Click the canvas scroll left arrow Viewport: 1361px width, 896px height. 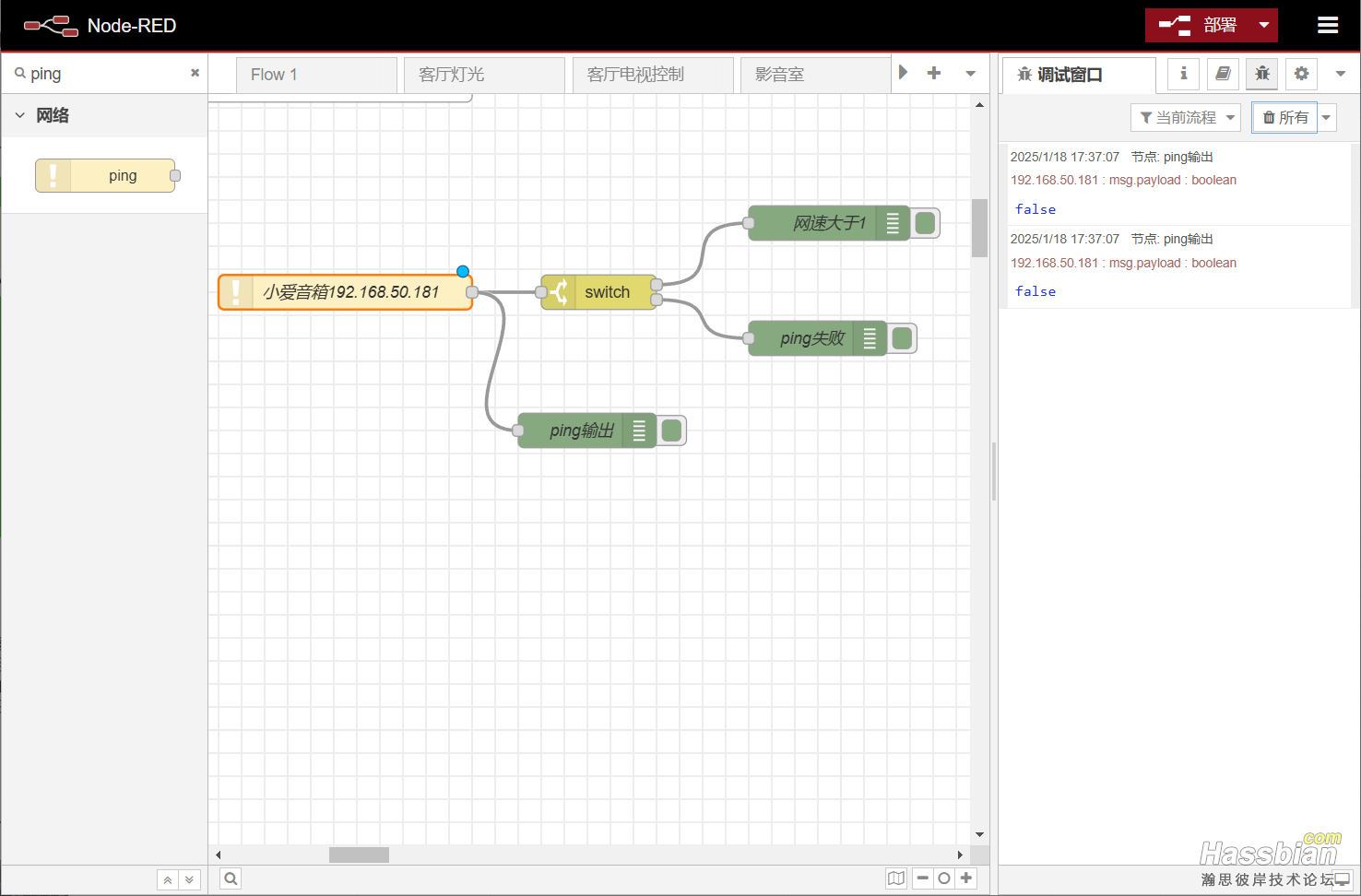click(x=218, y=855)
